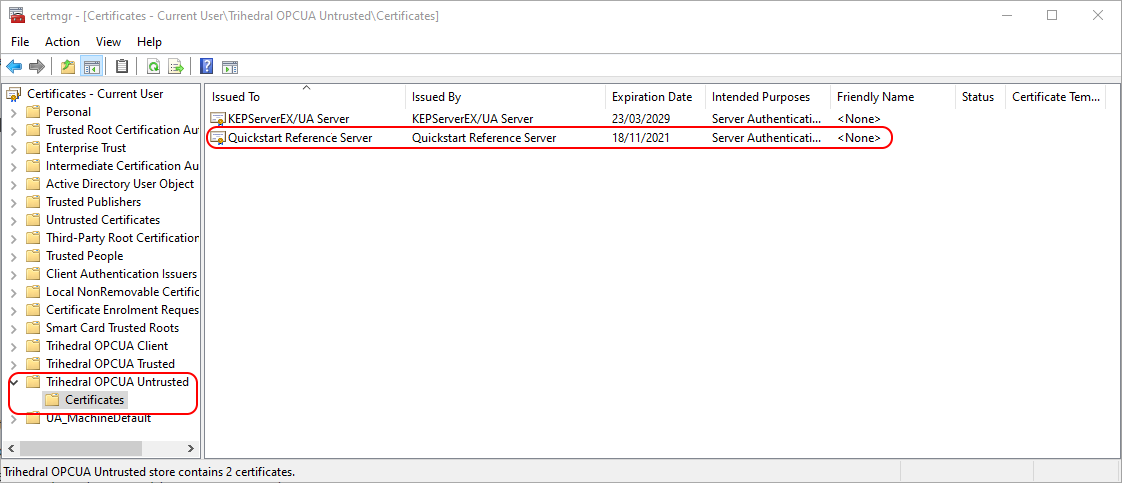Select the KEPServerEX/UA Server certificate row
1122x483 pixels.
click(288, 119)
